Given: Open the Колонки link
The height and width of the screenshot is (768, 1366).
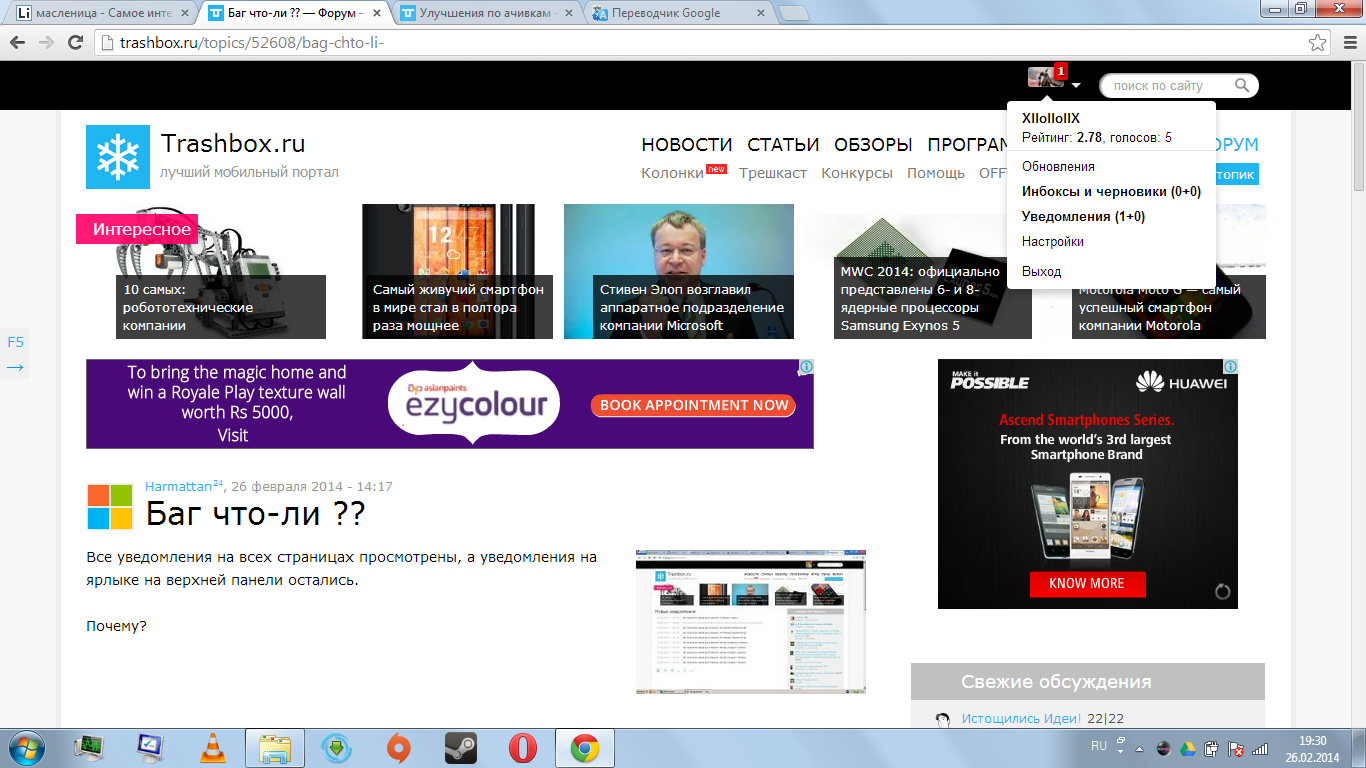Looking at the screenshot, I should pyautogui.click(x=672, y=173).
